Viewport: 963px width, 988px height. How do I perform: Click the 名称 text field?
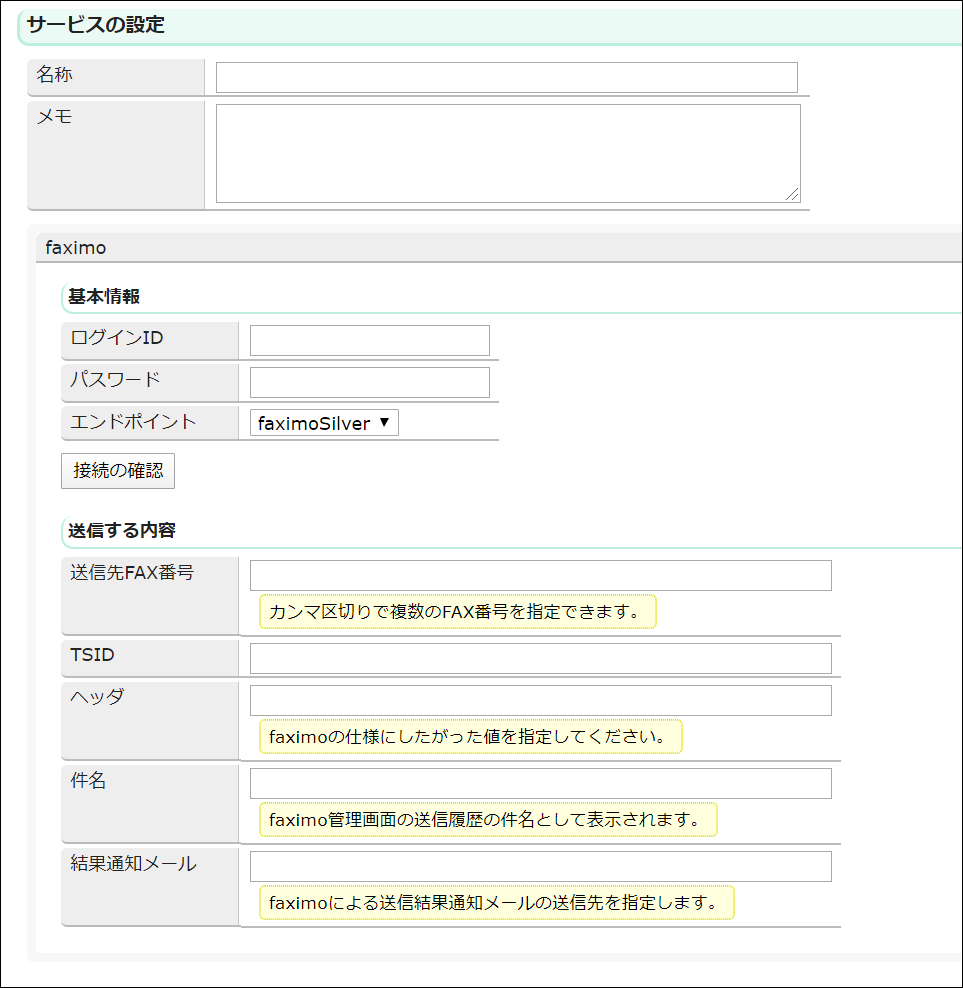pos(506,77)
